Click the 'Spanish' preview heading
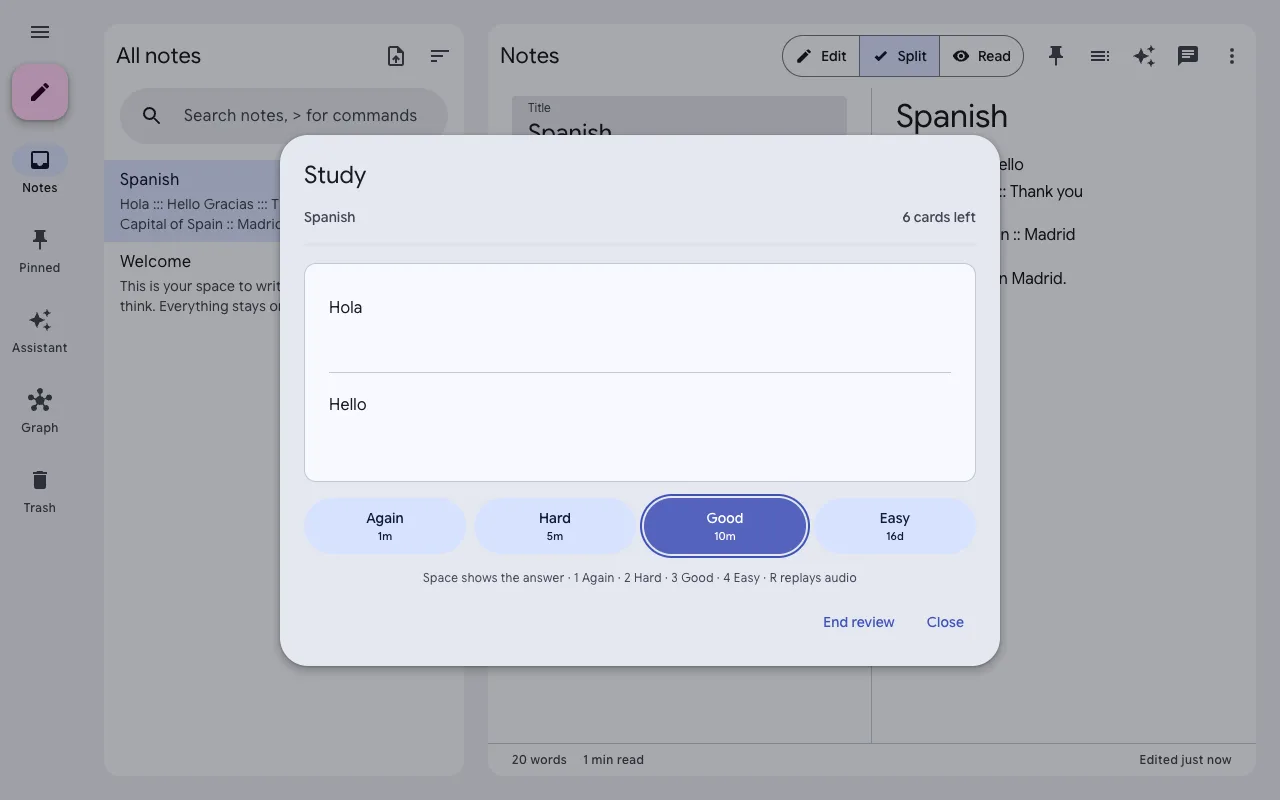 (x=952, y=116)
